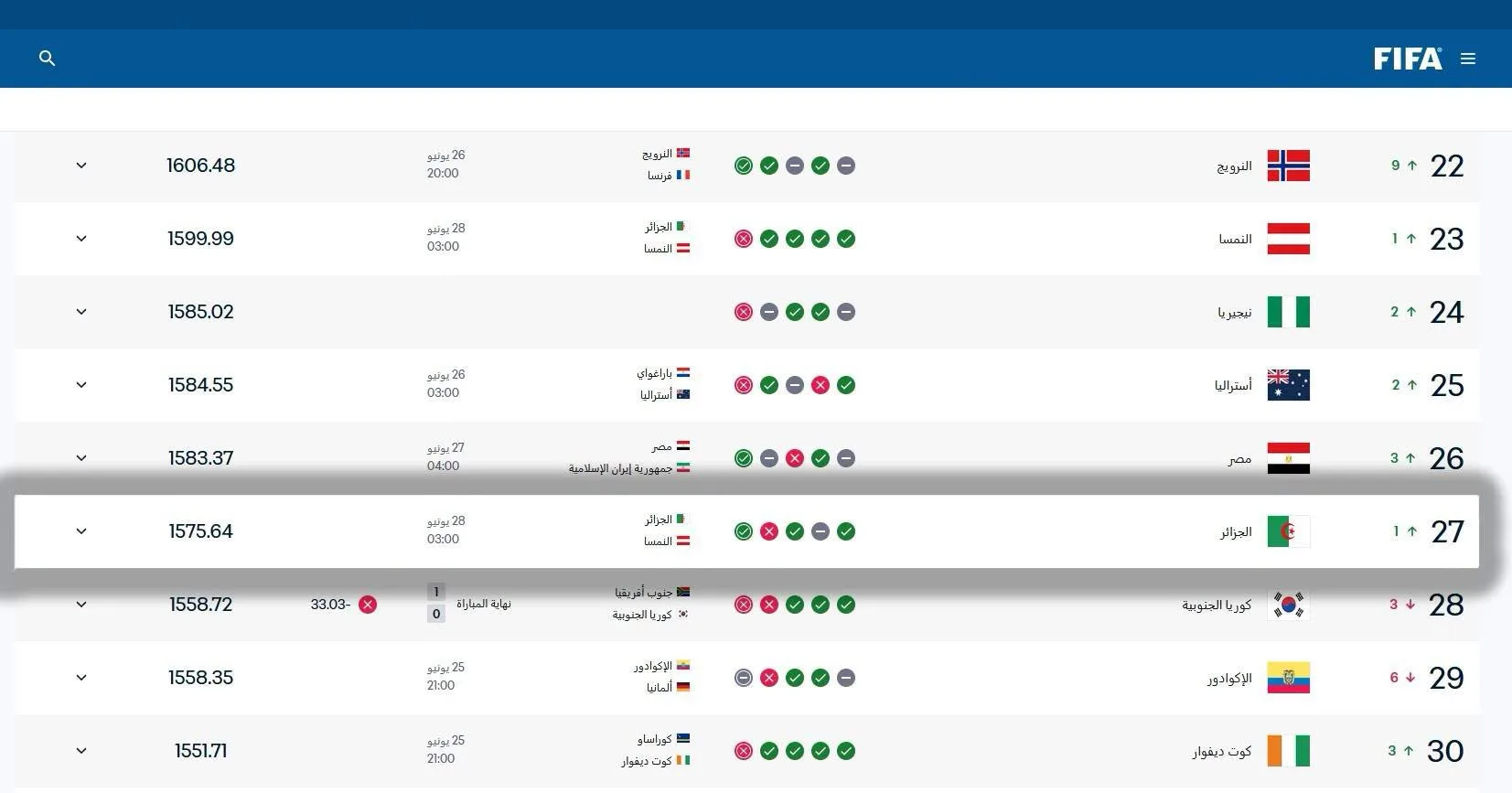Click the rightmost form result icon in the Algeria row
Image resolution: width=1512 pixels, height=793 pixels.
click(846, 531)
